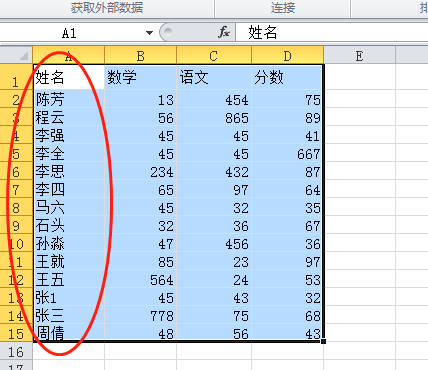Click cell A1 containing 姓名
Screen dimensions: 428x370
click(x=69, y=77)
